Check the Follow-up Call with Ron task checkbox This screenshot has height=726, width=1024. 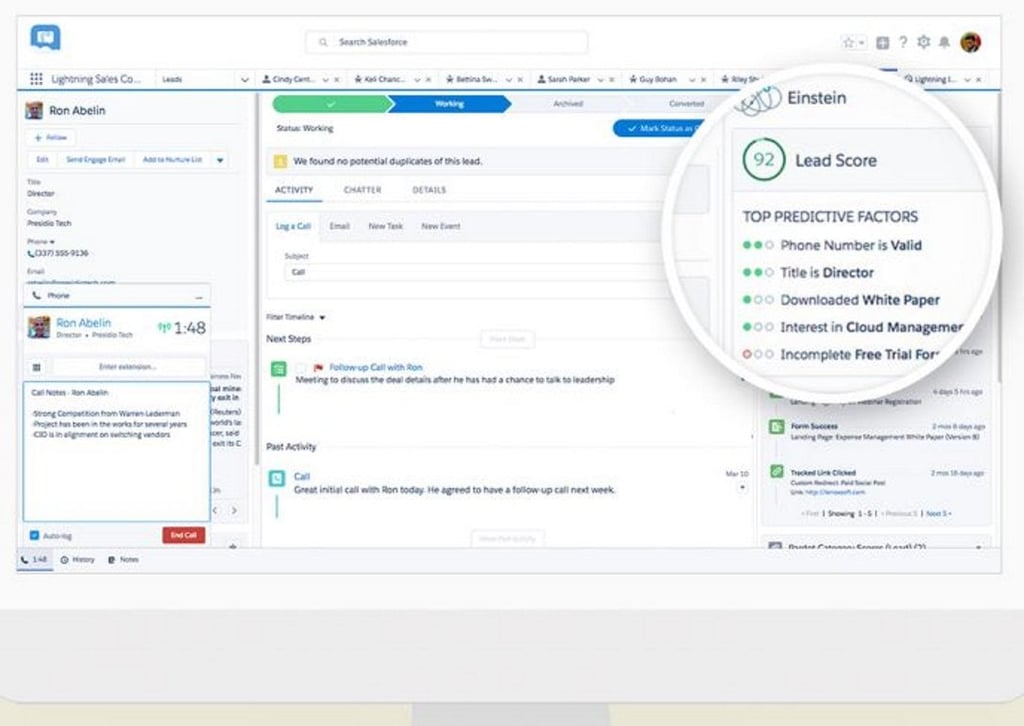301,368
